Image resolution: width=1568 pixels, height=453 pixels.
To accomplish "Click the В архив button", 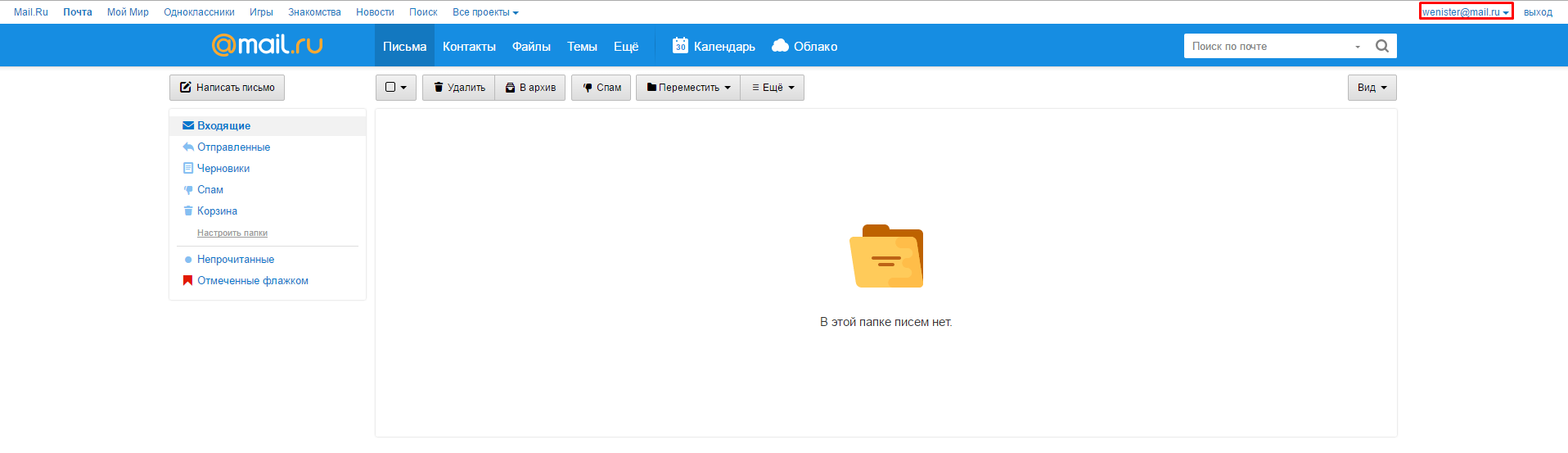I will coord(530,88).
